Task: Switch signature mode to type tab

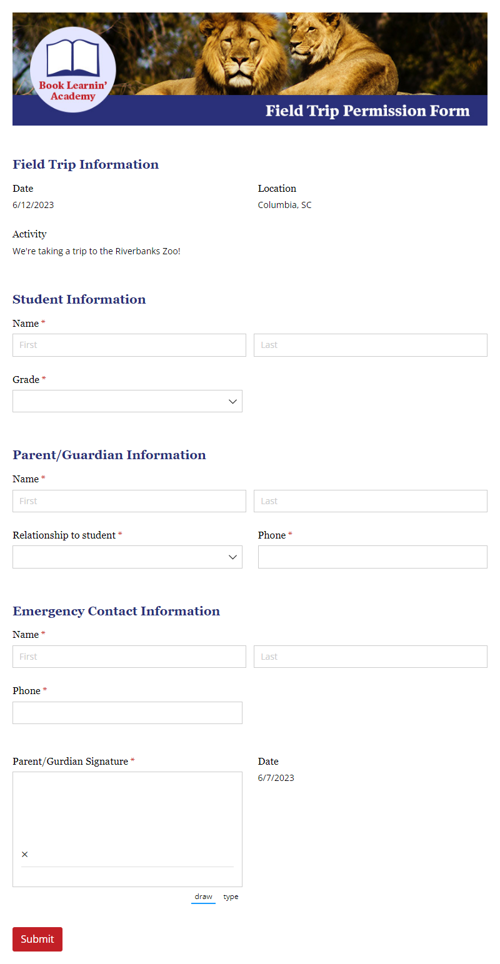Action: tap(231, 897)
